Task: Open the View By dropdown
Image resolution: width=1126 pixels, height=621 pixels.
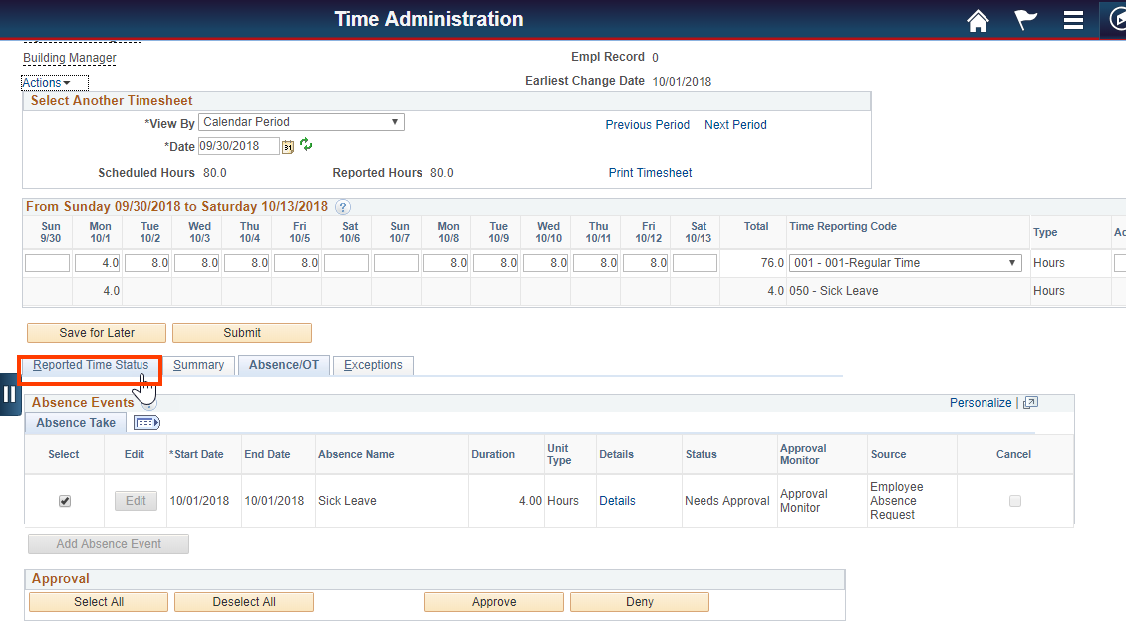Action: [x=300, y=121]
